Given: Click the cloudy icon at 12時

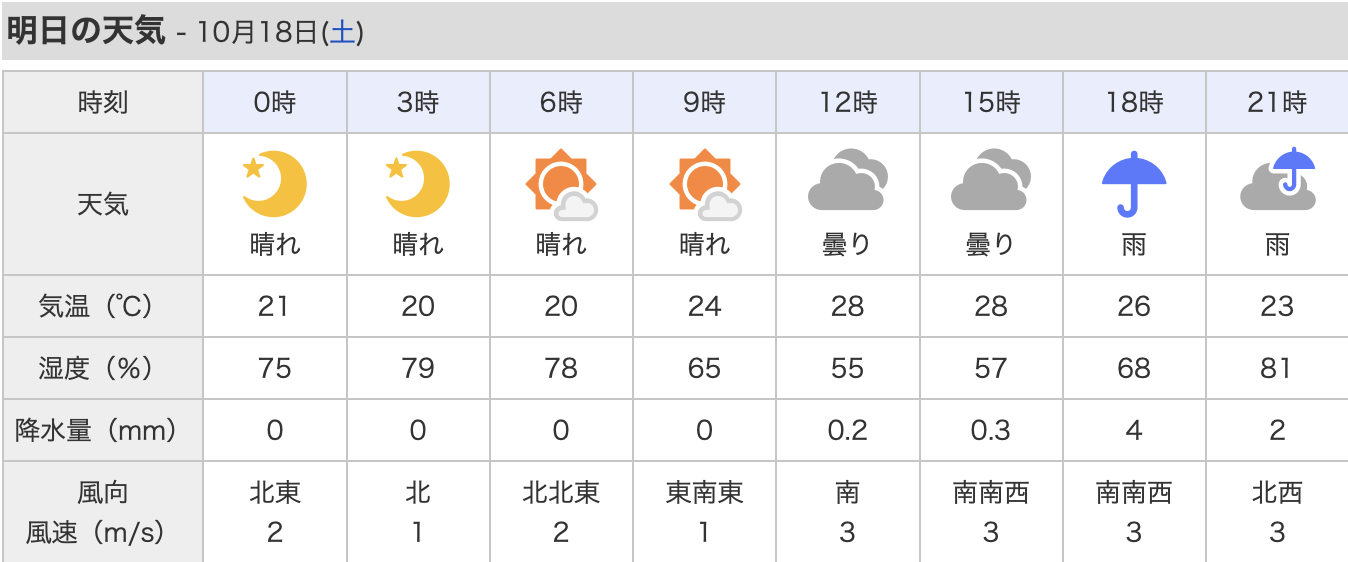Looking at the screenshot, I should pyautogui.click(x=847, y=180).
